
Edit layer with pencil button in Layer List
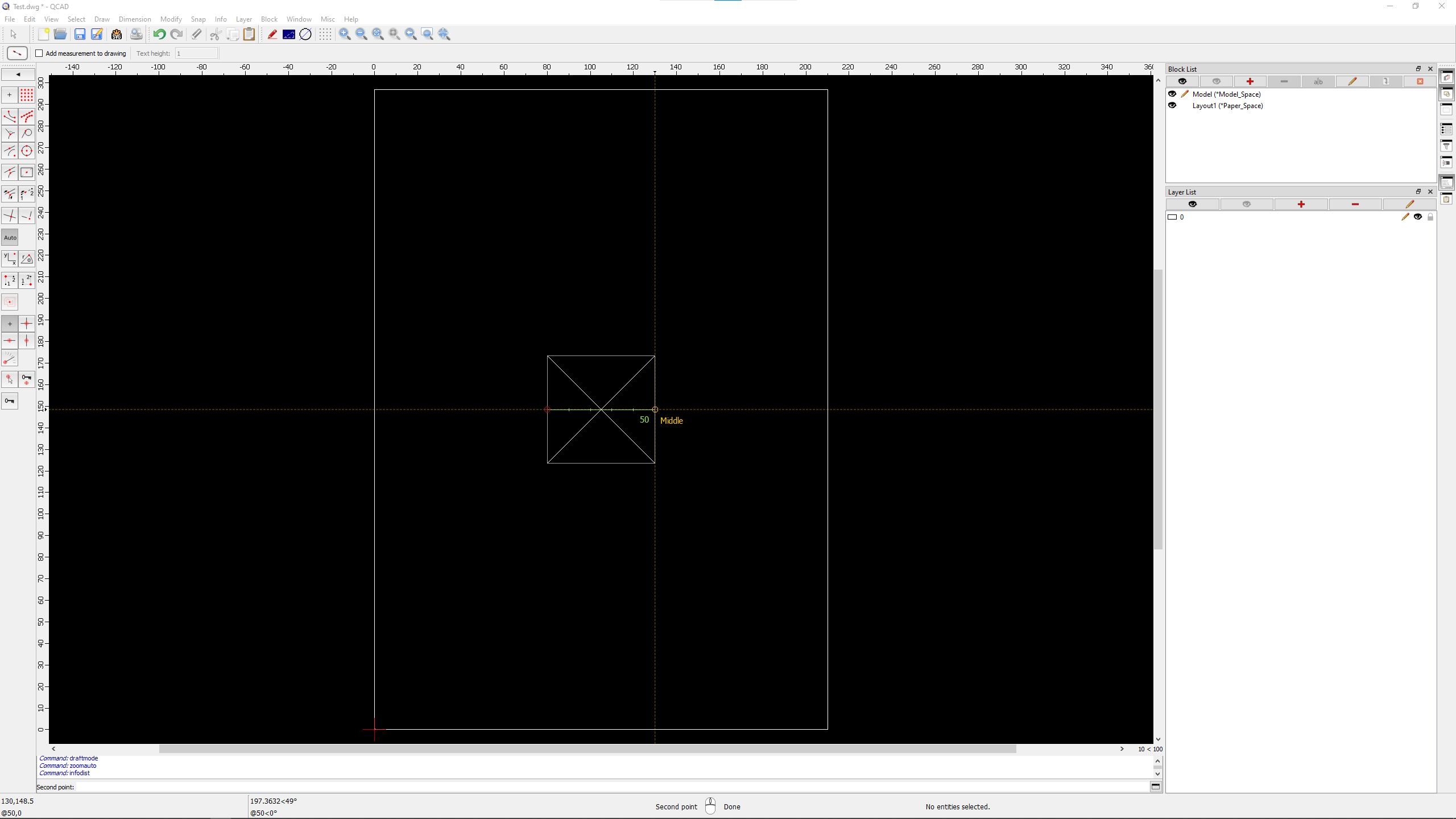click(x=1409, y=204)
